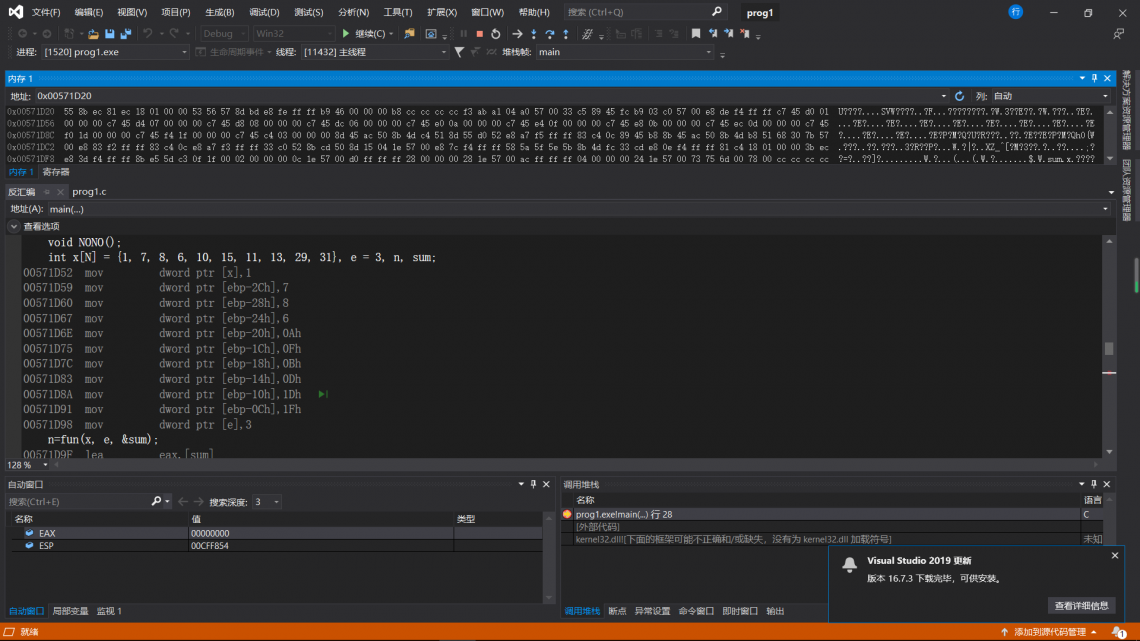Switch to the 局部变量 tab
1140x641 pixels.
point(71,611)
